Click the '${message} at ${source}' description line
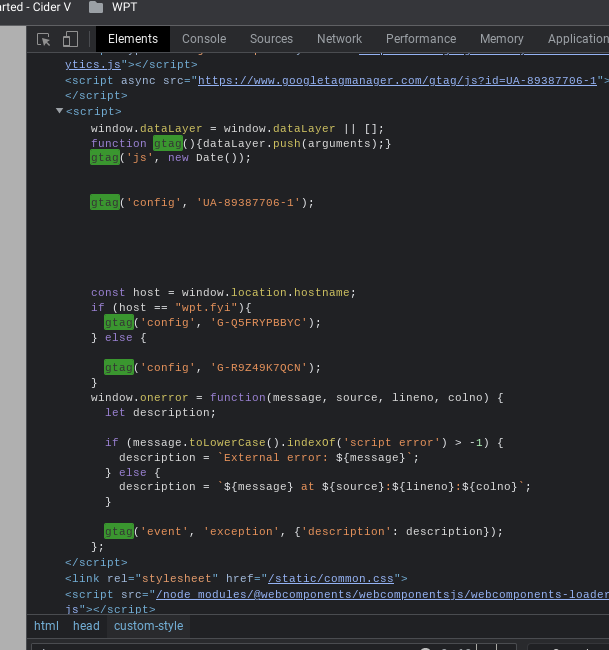The width and height of the screenshot is (609, 650). tap(325, 486)
